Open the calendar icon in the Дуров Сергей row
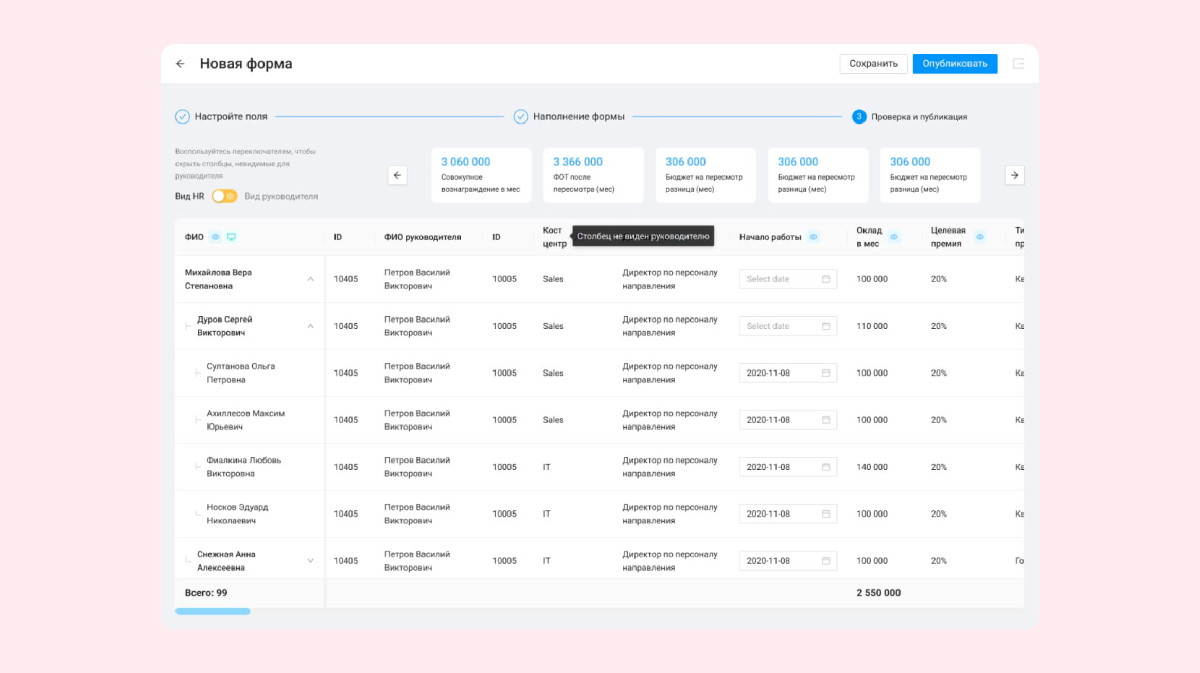 coord(827,326)
